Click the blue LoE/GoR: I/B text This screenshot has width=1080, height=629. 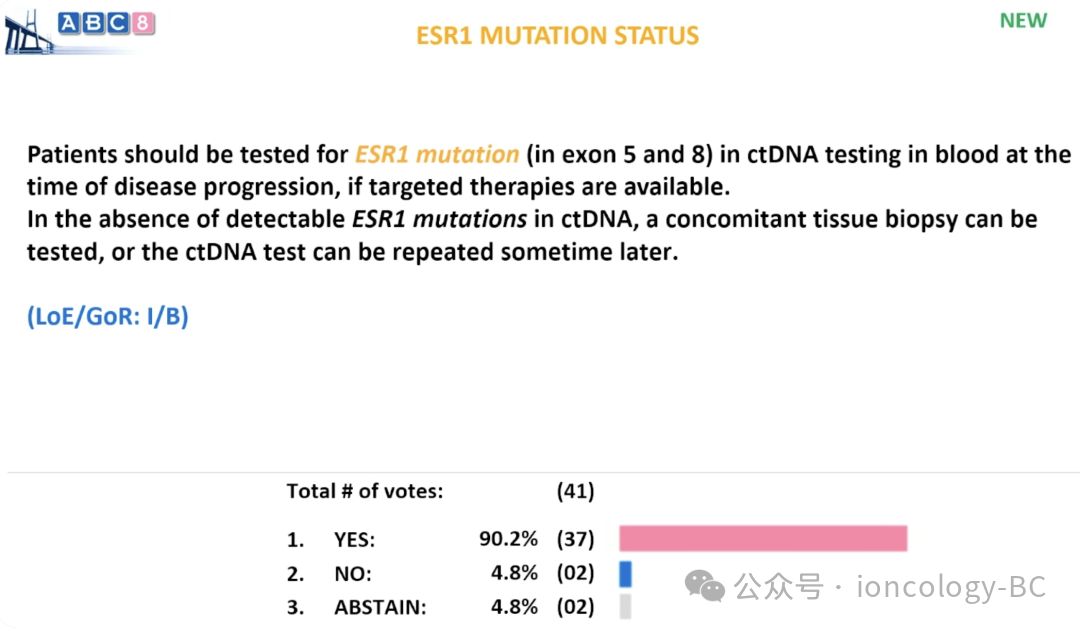point(108,317)
